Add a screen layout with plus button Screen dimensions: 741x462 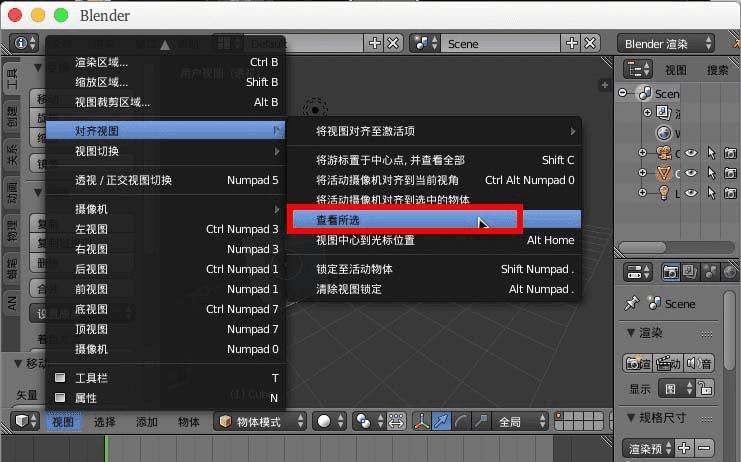pos(374,43)
